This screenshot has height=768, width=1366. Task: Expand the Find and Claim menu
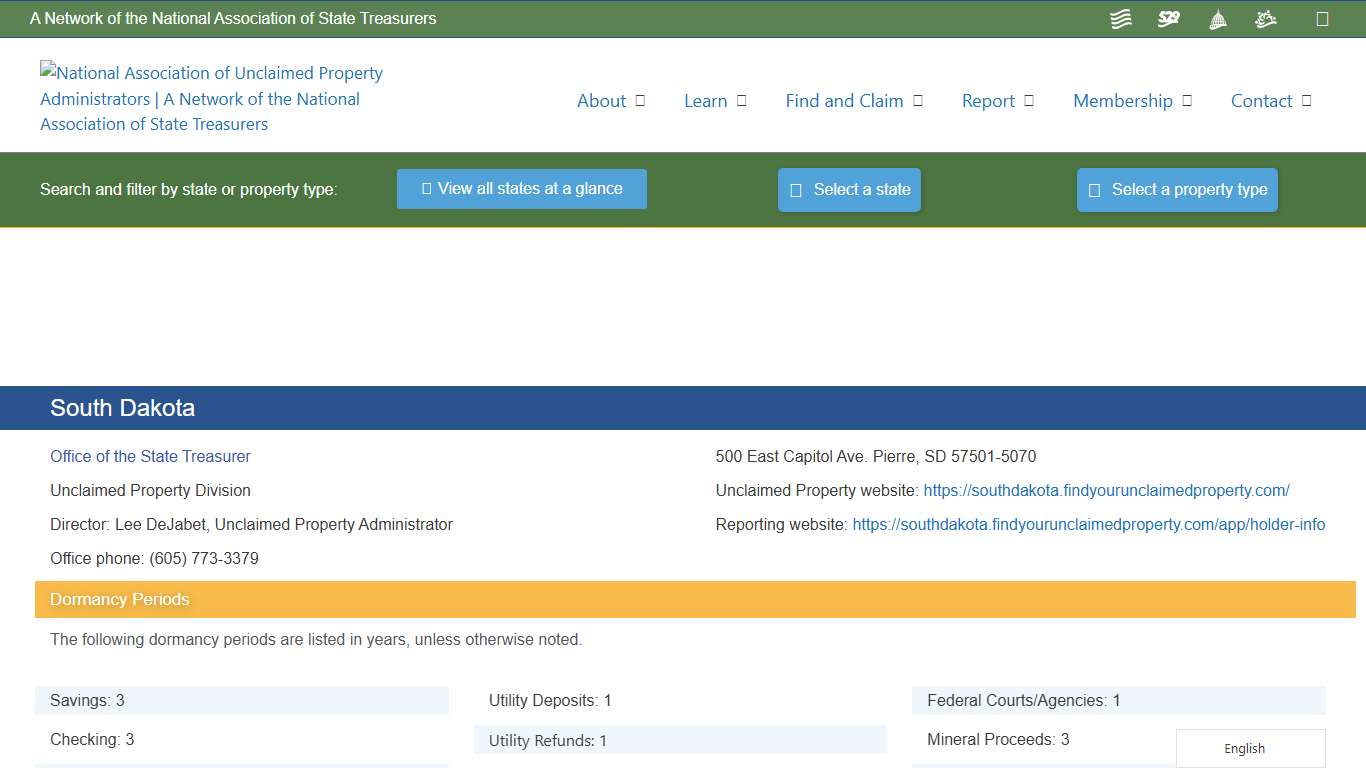(853, 100)
